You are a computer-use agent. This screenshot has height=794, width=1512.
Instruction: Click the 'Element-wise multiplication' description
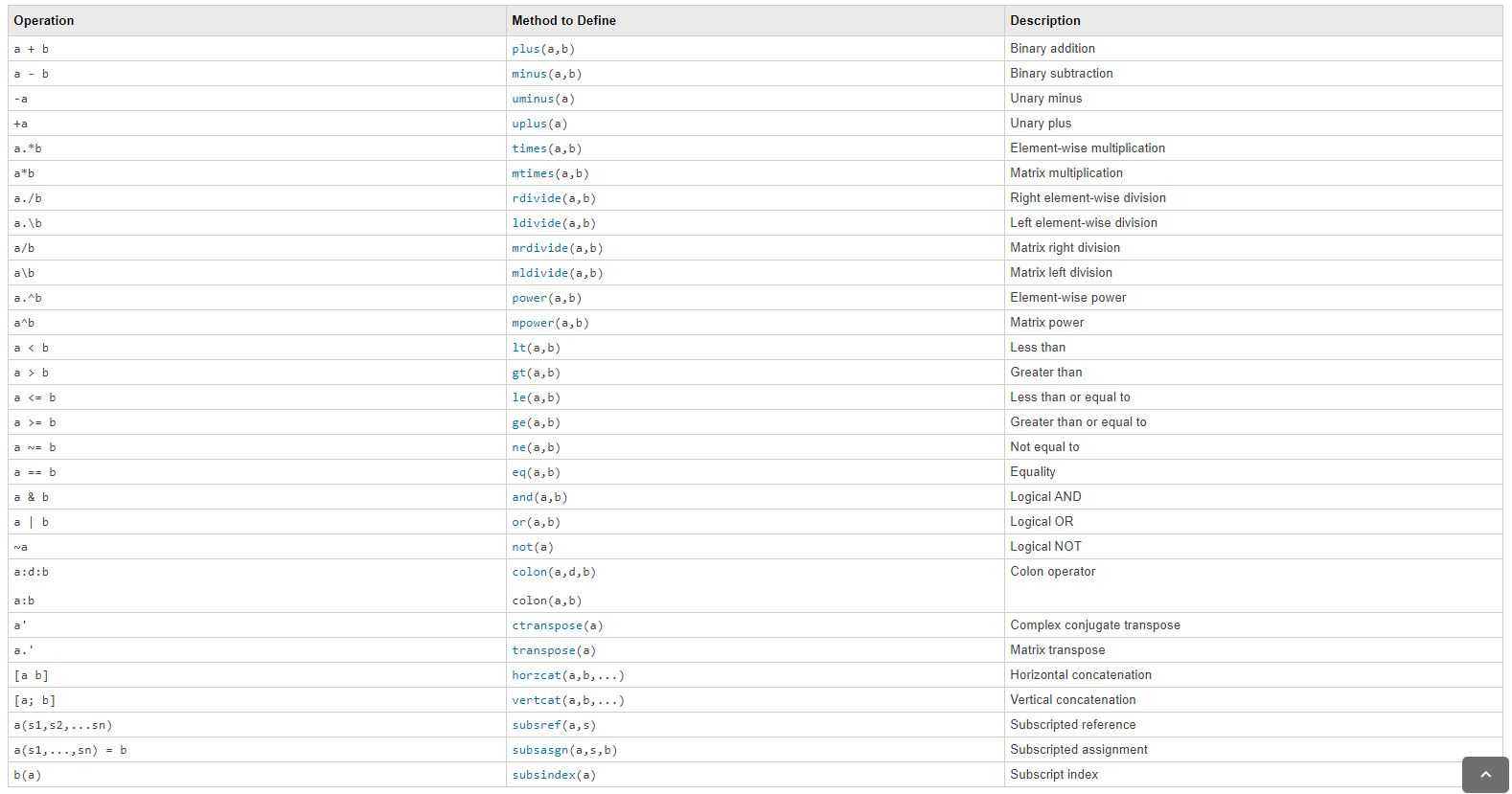(x=1088, y=147)
